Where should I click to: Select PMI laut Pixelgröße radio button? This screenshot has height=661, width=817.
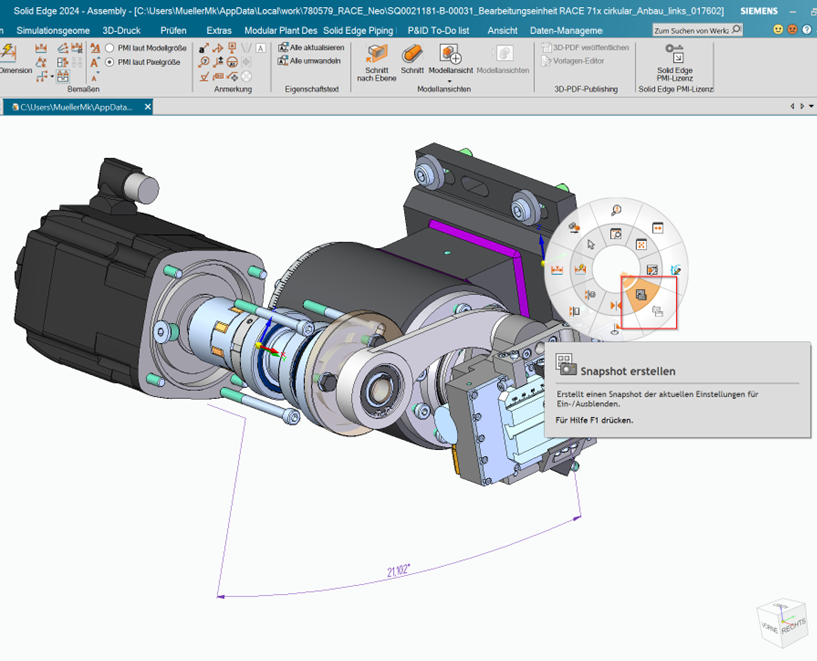click(109, 62)
